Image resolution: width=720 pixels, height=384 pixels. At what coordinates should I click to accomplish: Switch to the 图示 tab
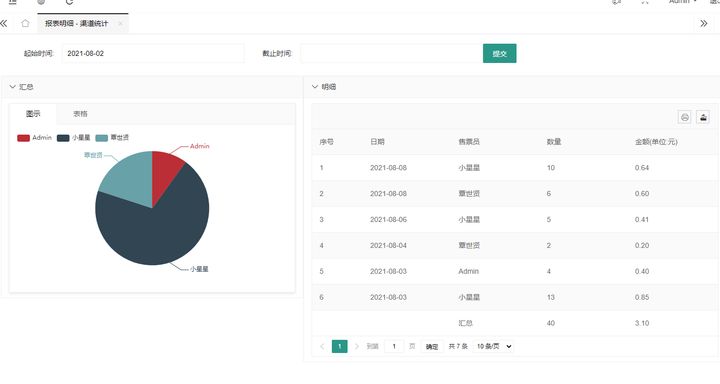click(33, 114)
